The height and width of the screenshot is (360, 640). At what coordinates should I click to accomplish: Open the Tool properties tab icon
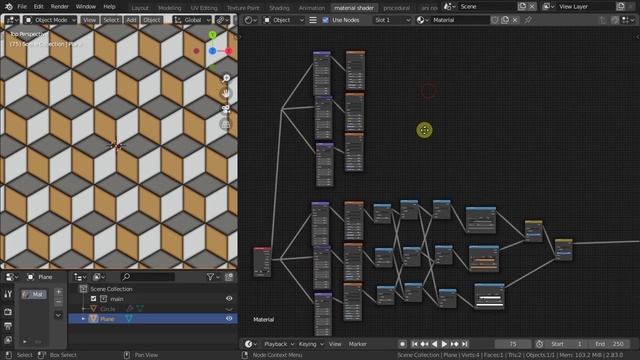[8, 294]
